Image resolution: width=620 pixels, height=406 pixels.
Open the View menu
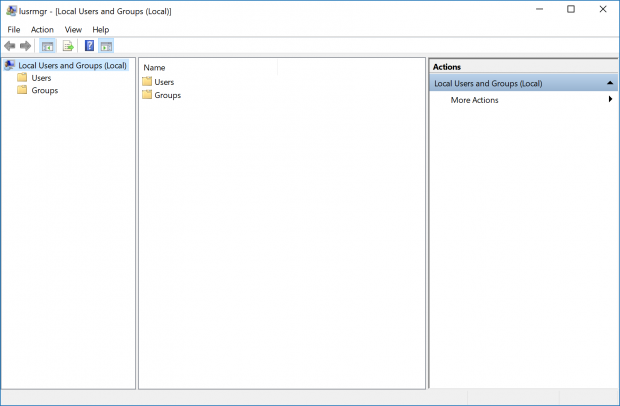click(x=73, y=30)
